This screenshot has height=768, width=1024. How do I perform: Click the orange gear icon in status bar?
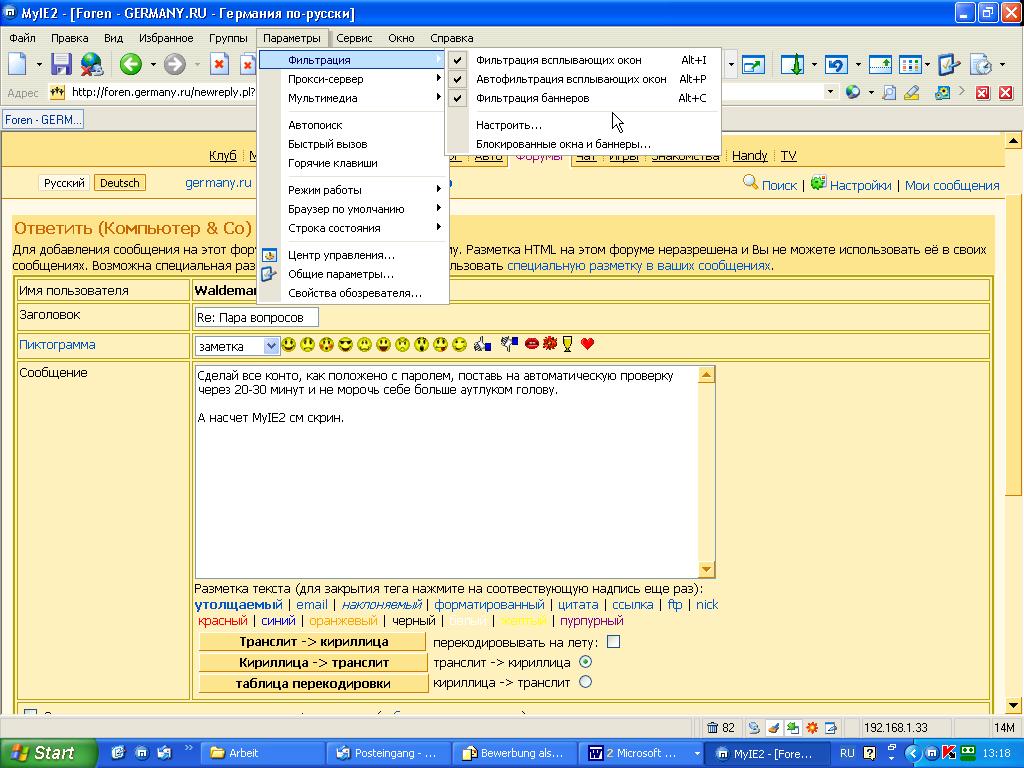click(x=812, y=728)
